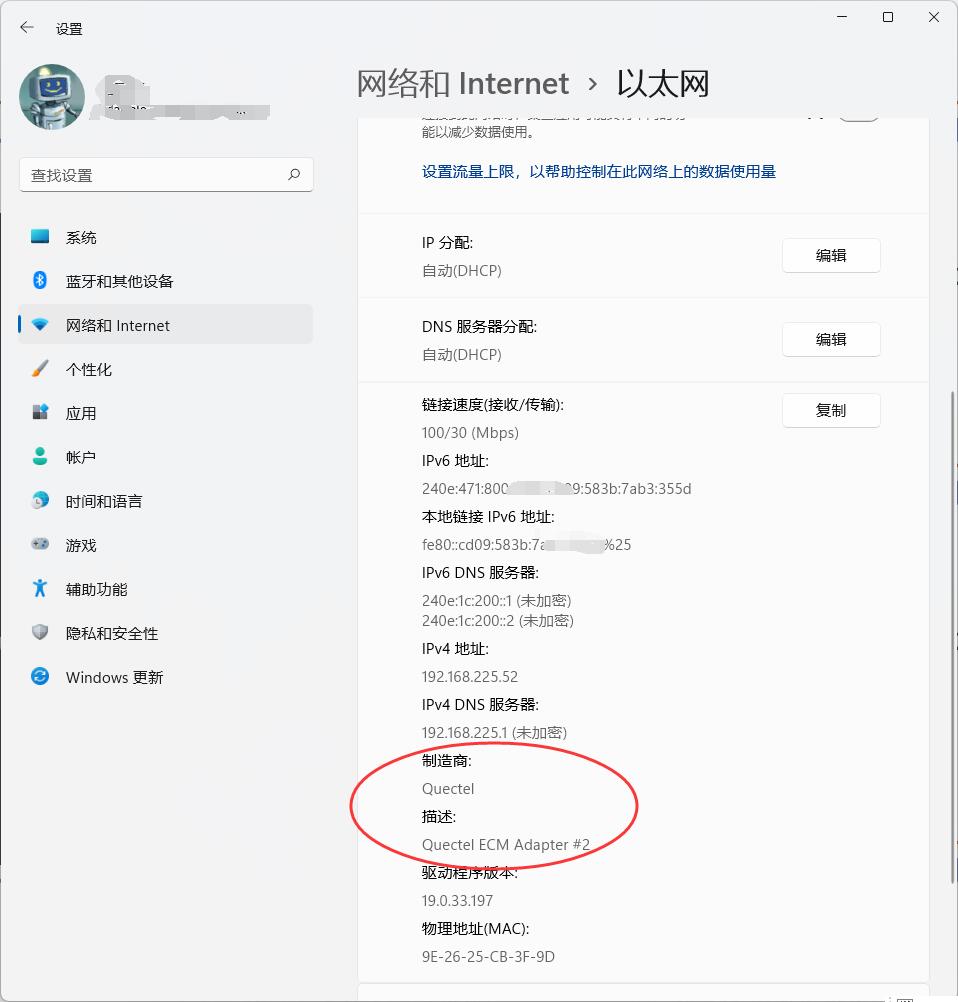Open the shield icon 隐私和安全性
This screenshot has height=1002, width=958.
[40, 633]
